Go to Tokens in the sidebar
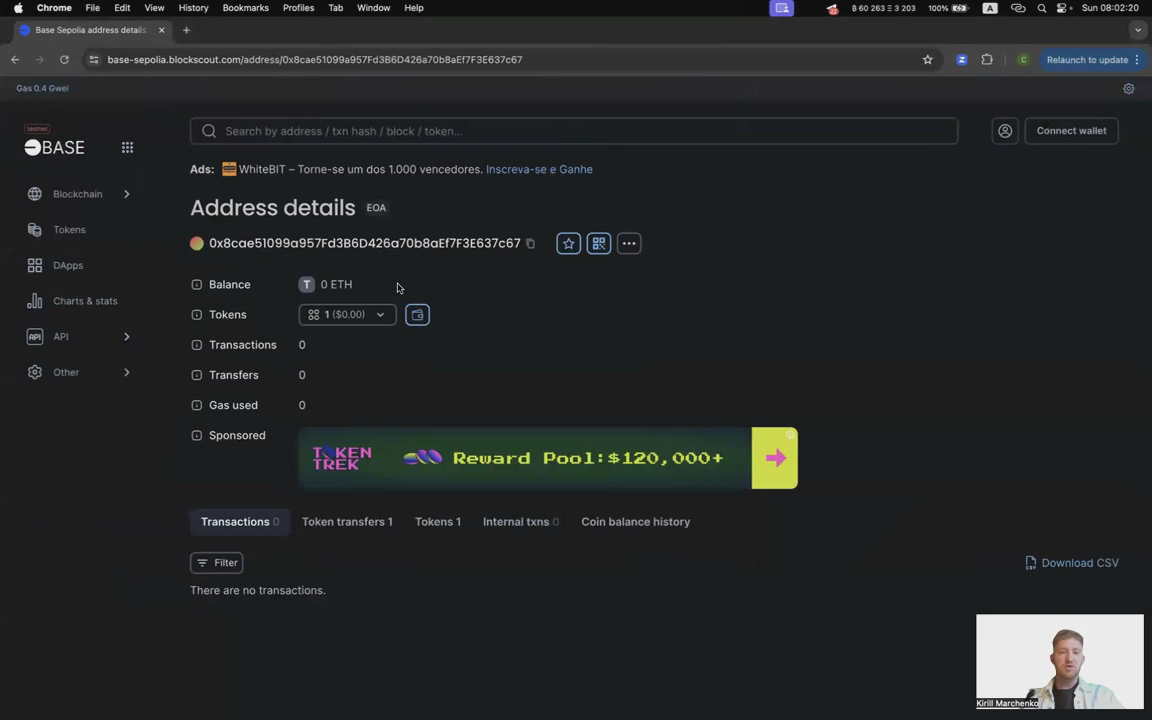 [x=69, y=230]
